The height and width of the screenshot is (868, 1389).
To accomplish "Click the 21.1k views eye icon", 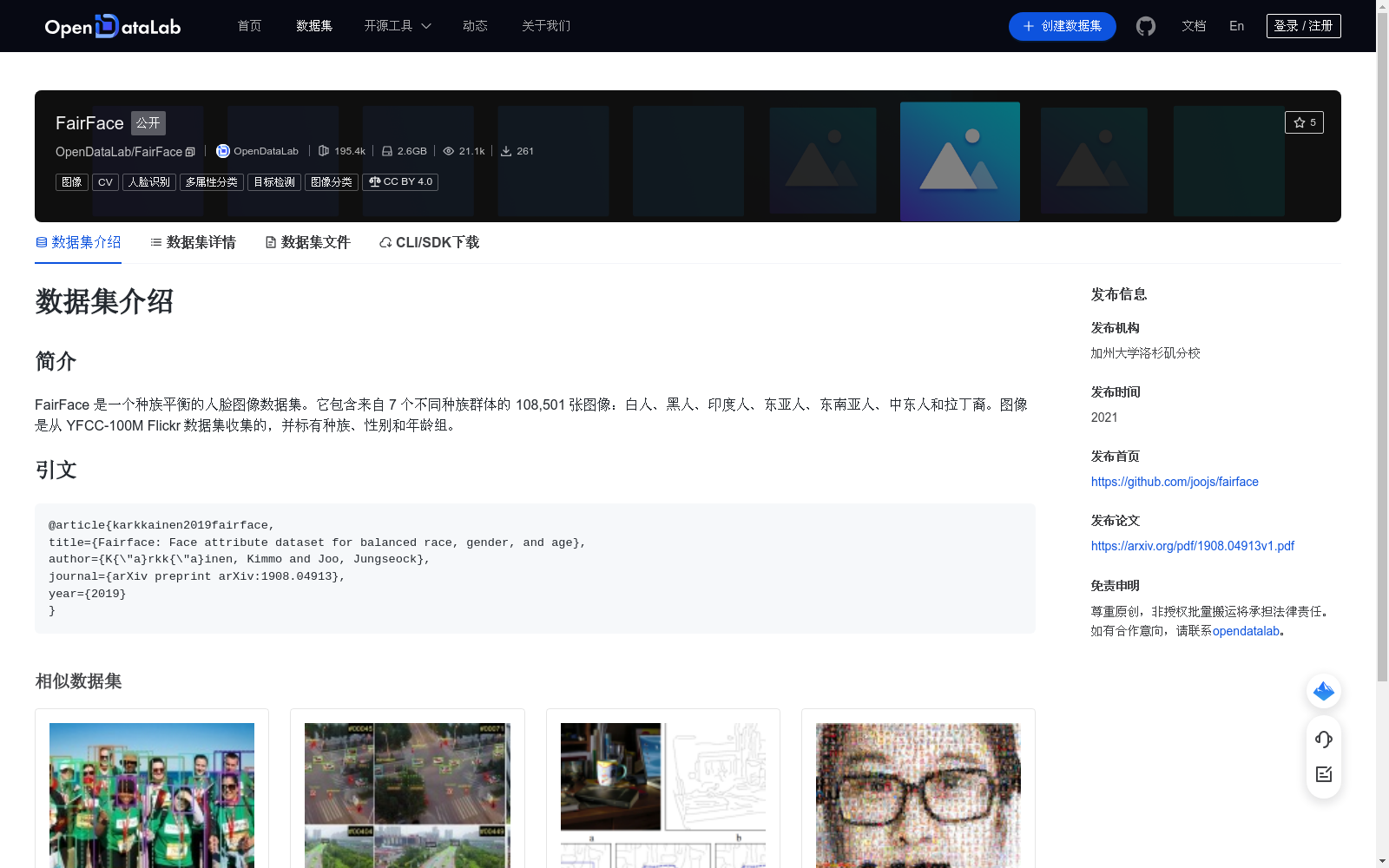I will pyautogui.click(x=449, y=151).
